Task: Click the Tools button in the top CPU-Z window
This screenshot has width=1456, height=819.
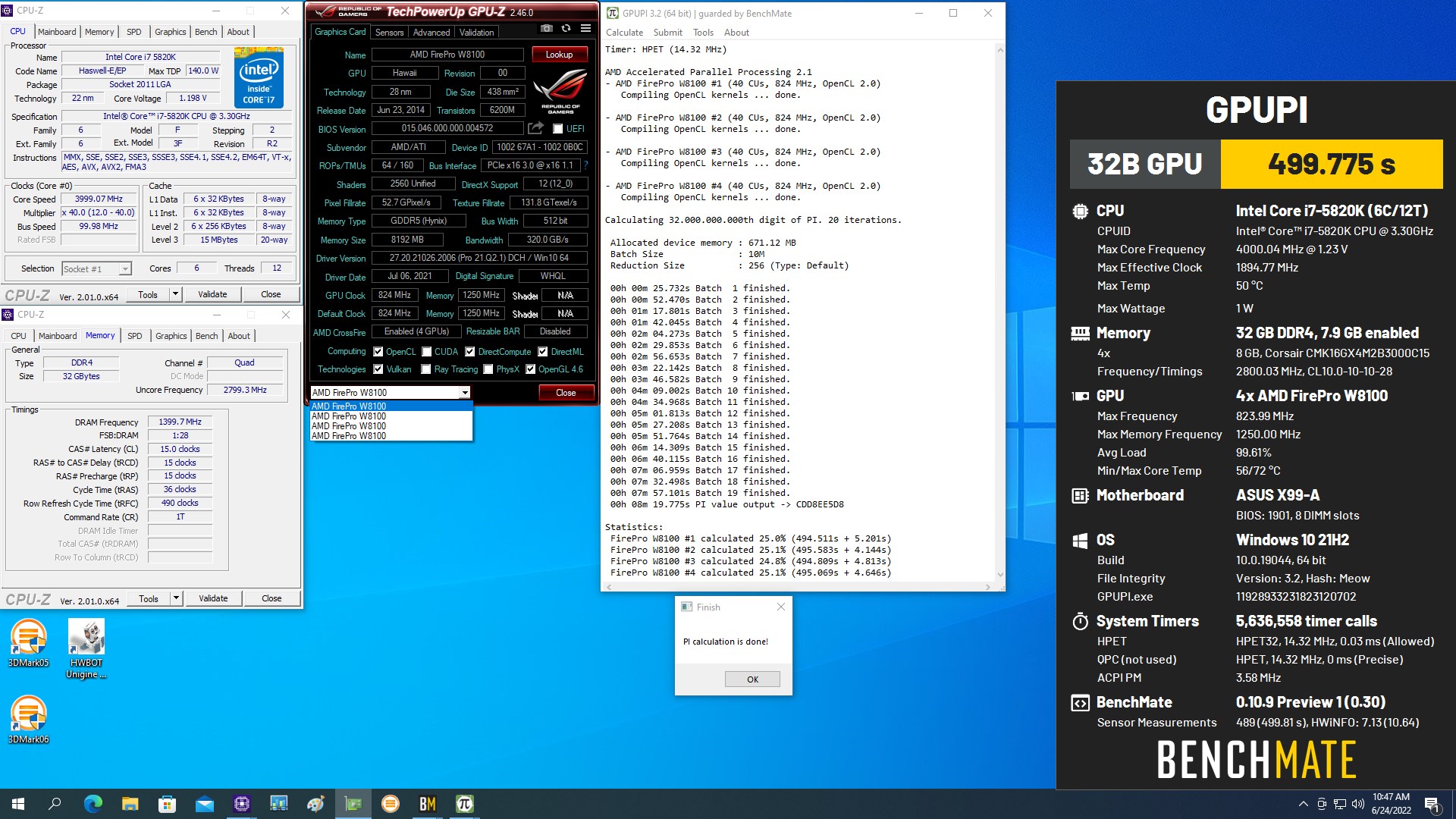Action: click(x=148, y=294)
